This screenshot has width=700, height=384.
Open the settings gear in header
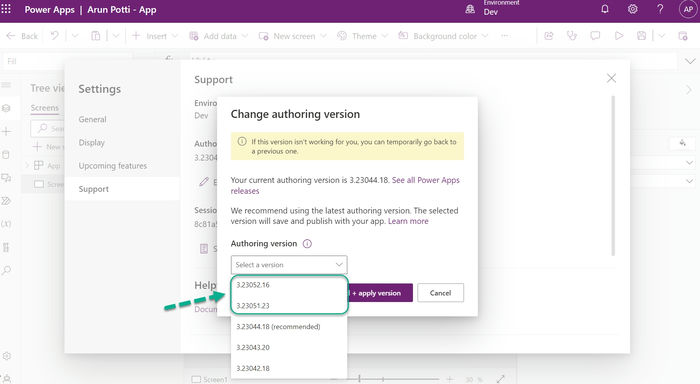(633, 9)
